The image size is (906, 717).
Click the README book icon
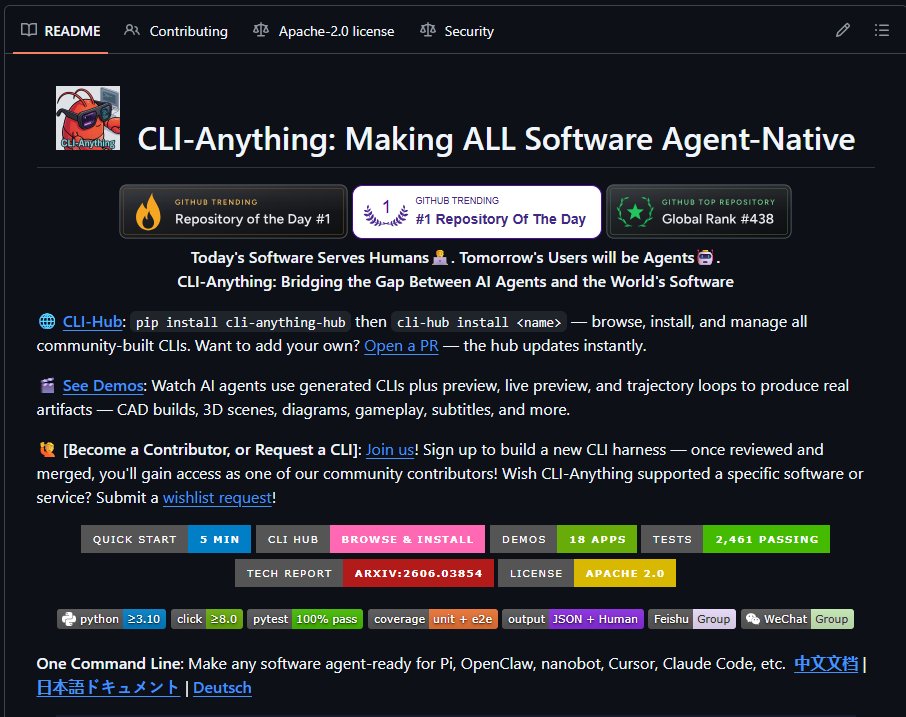(29, 30)
